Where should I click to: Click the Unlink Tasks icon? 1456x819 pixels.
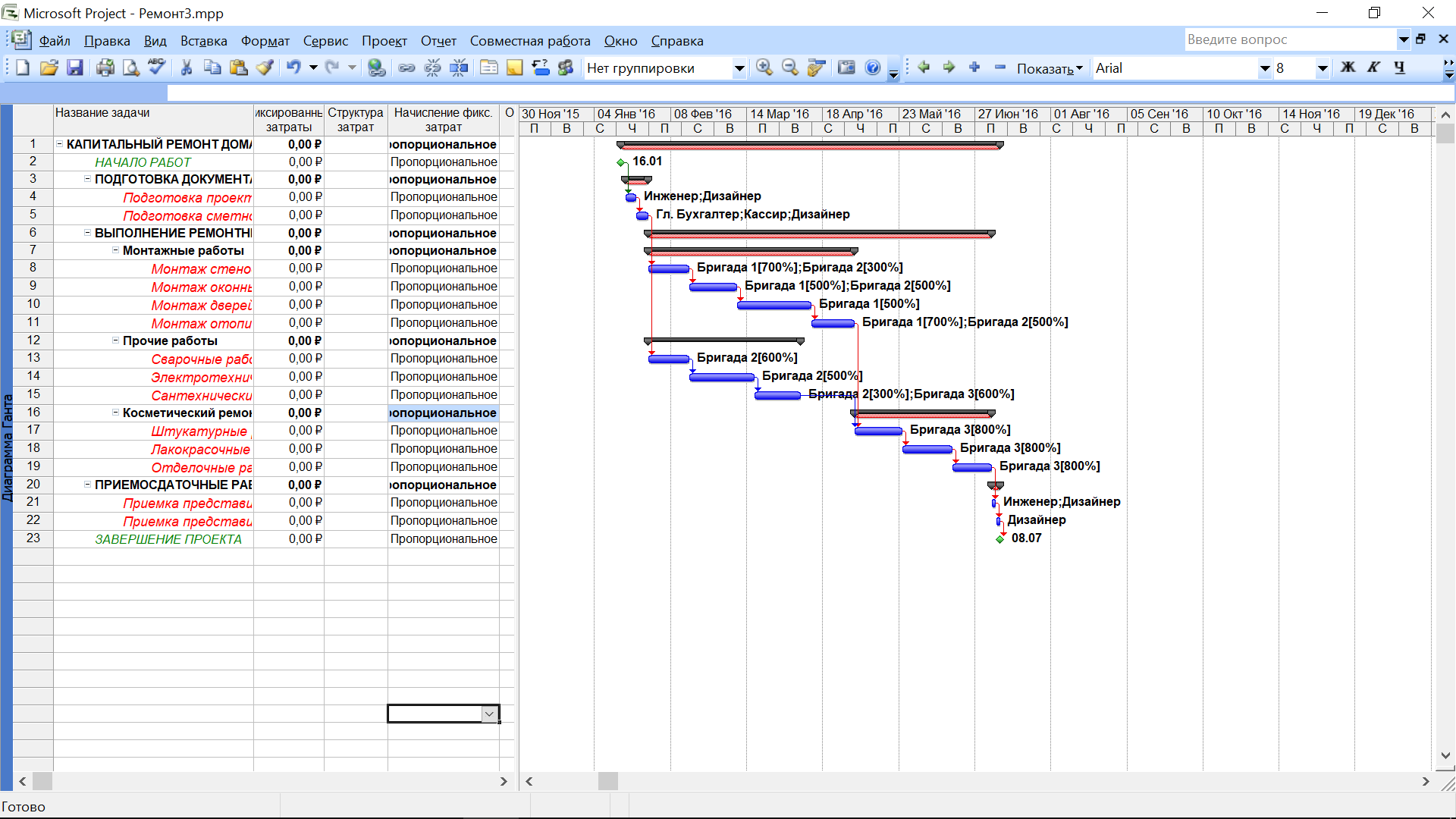pos(432,68)
